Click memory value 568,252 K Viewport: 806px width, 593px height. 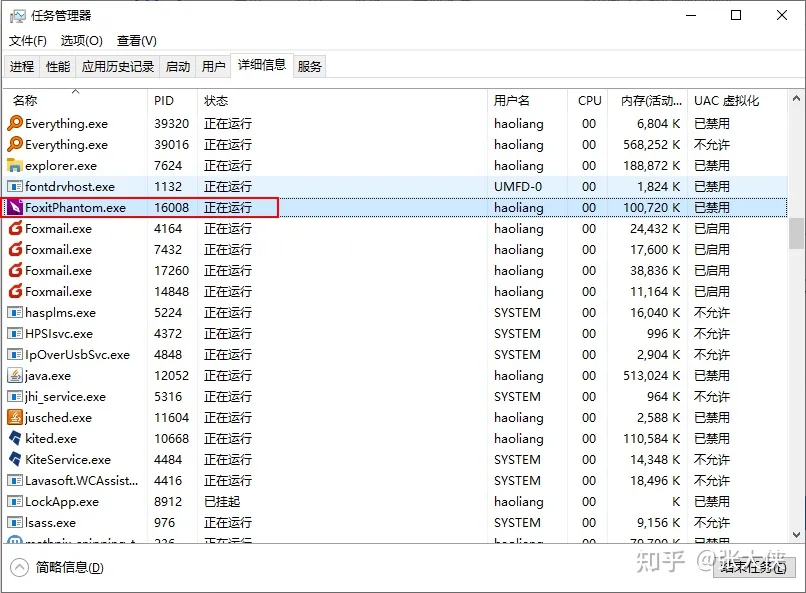[652, 144]
